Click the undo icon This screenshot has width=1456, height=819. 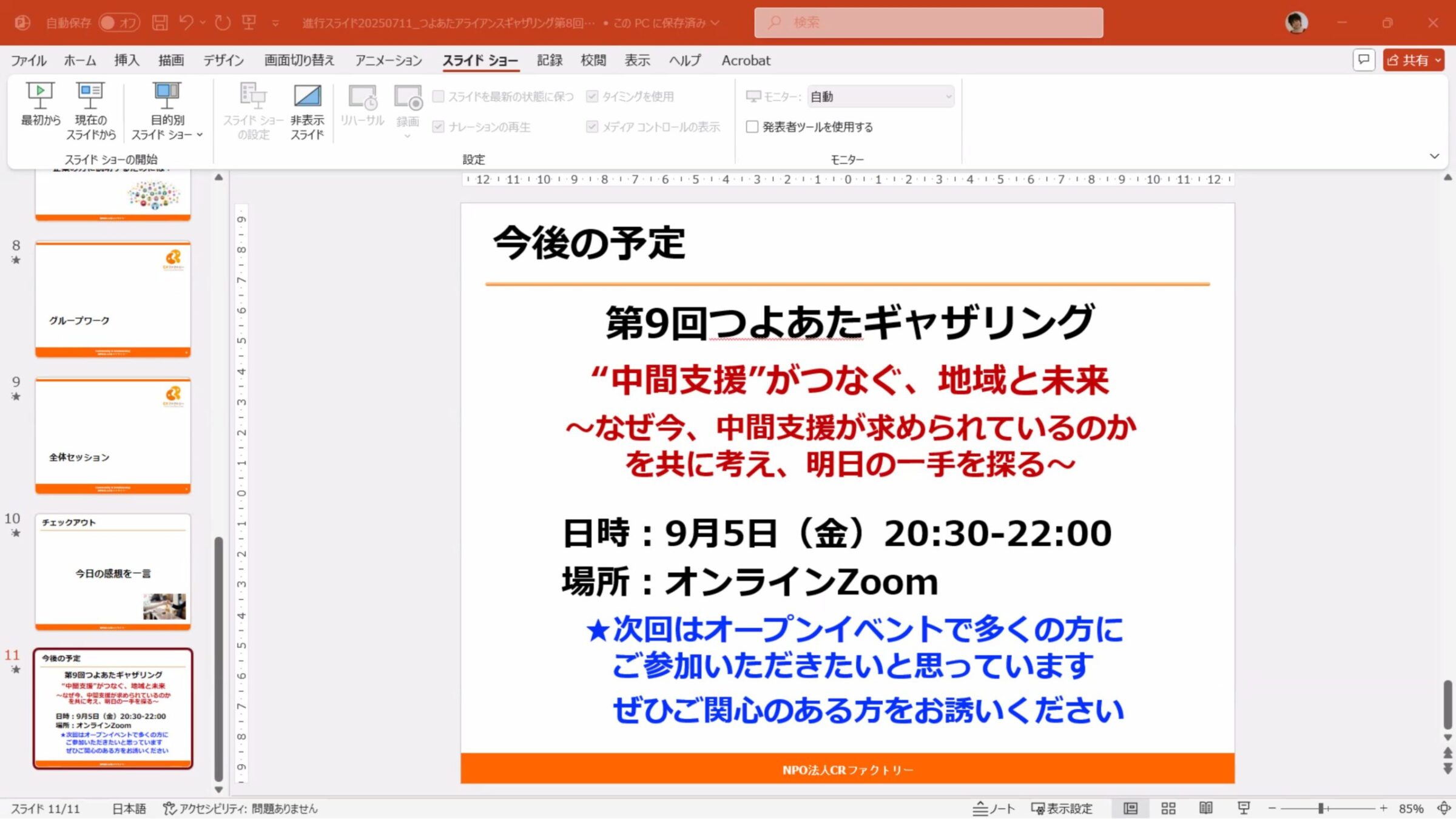pos(186,23)
